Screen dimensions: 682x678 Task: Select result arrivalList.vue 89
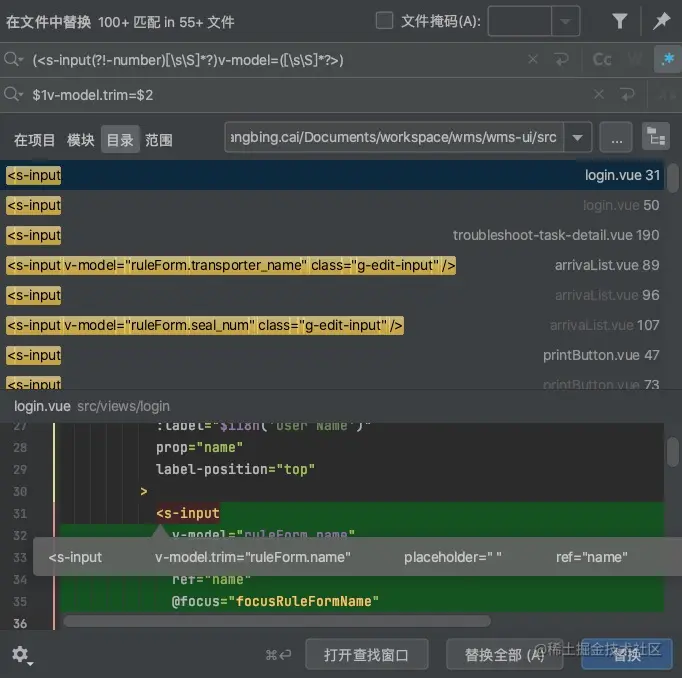pyautogui.click(x=332, y=265)
